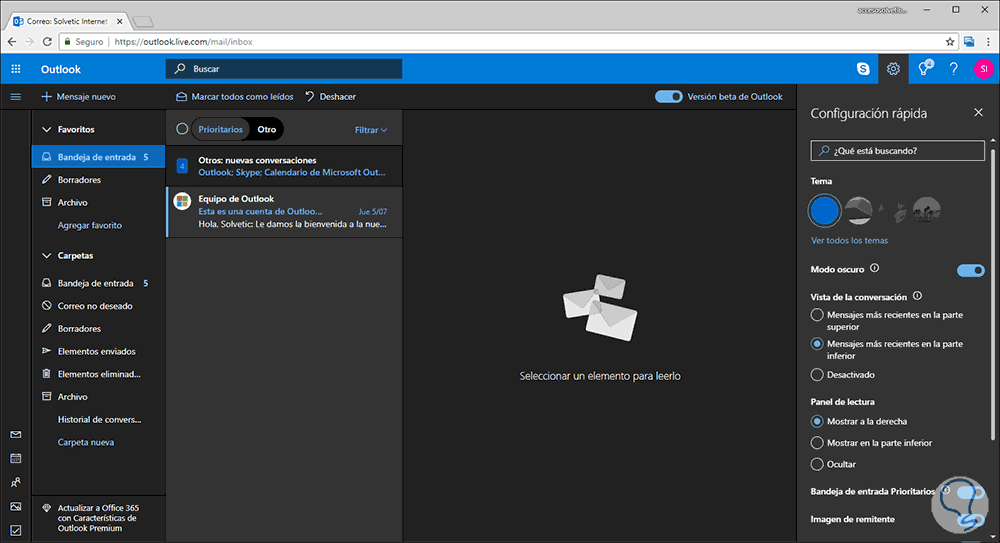The width and height of the screenshot is (1000, 543).
Task: Open Modo oscuro info icon
Action: pos(874,269)
